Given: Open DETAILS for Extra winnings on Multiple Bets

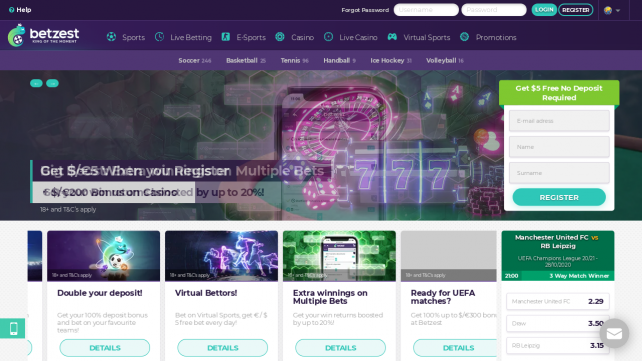Looking at the screenshot, I should tap(341, 348).
